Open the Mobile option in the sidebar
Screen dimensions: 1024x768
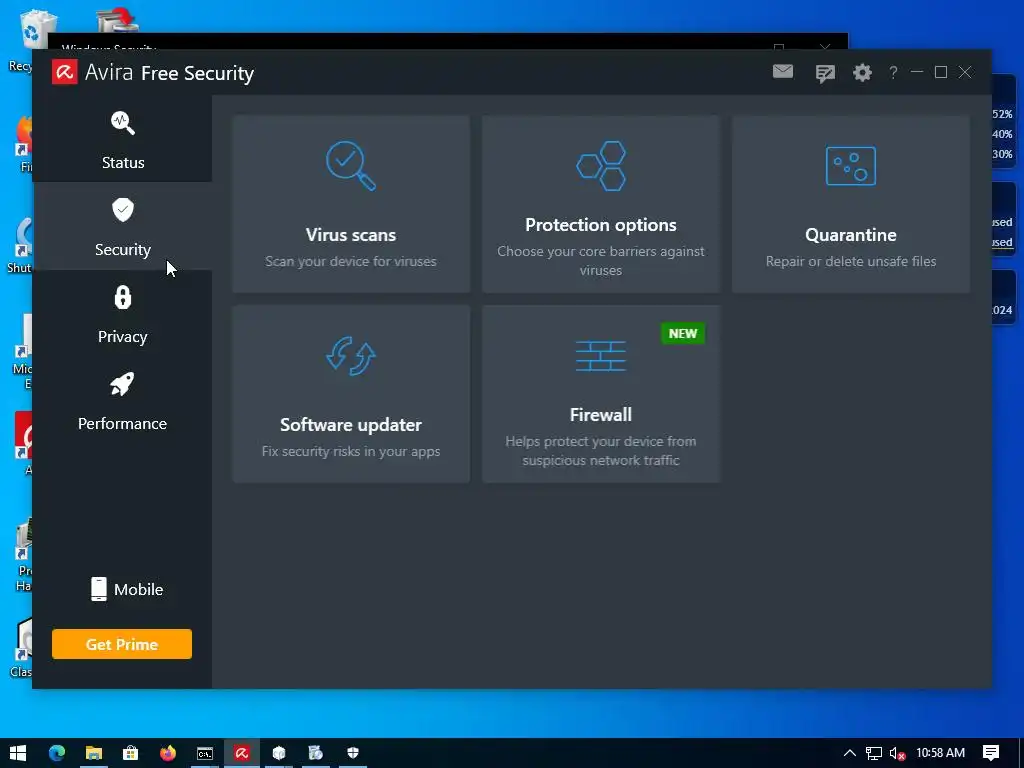click(x=127, y=589)
